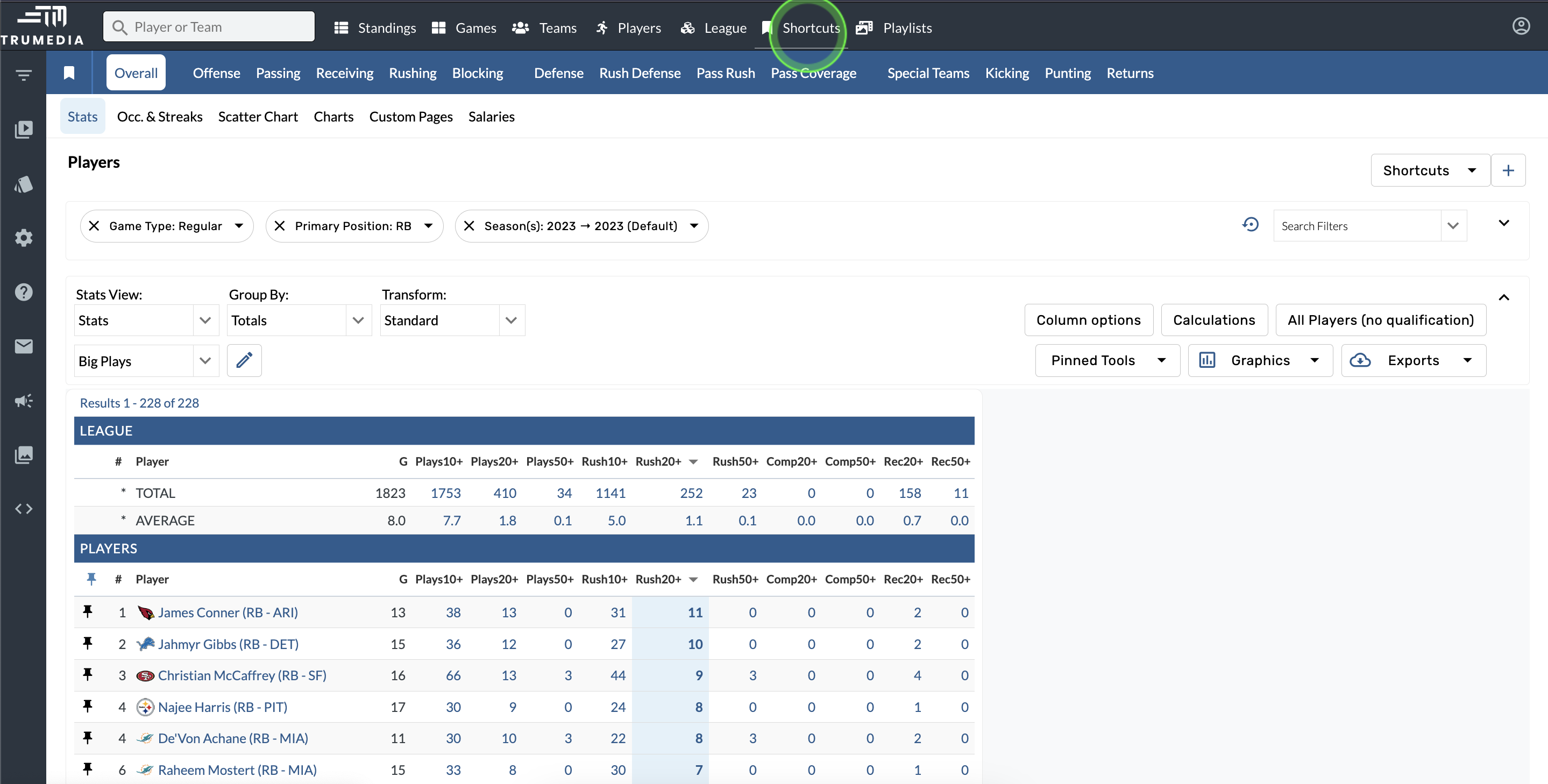Open the user account profile icon
The height and width of the screenshot is (784, 1548).
[1521, 26]
